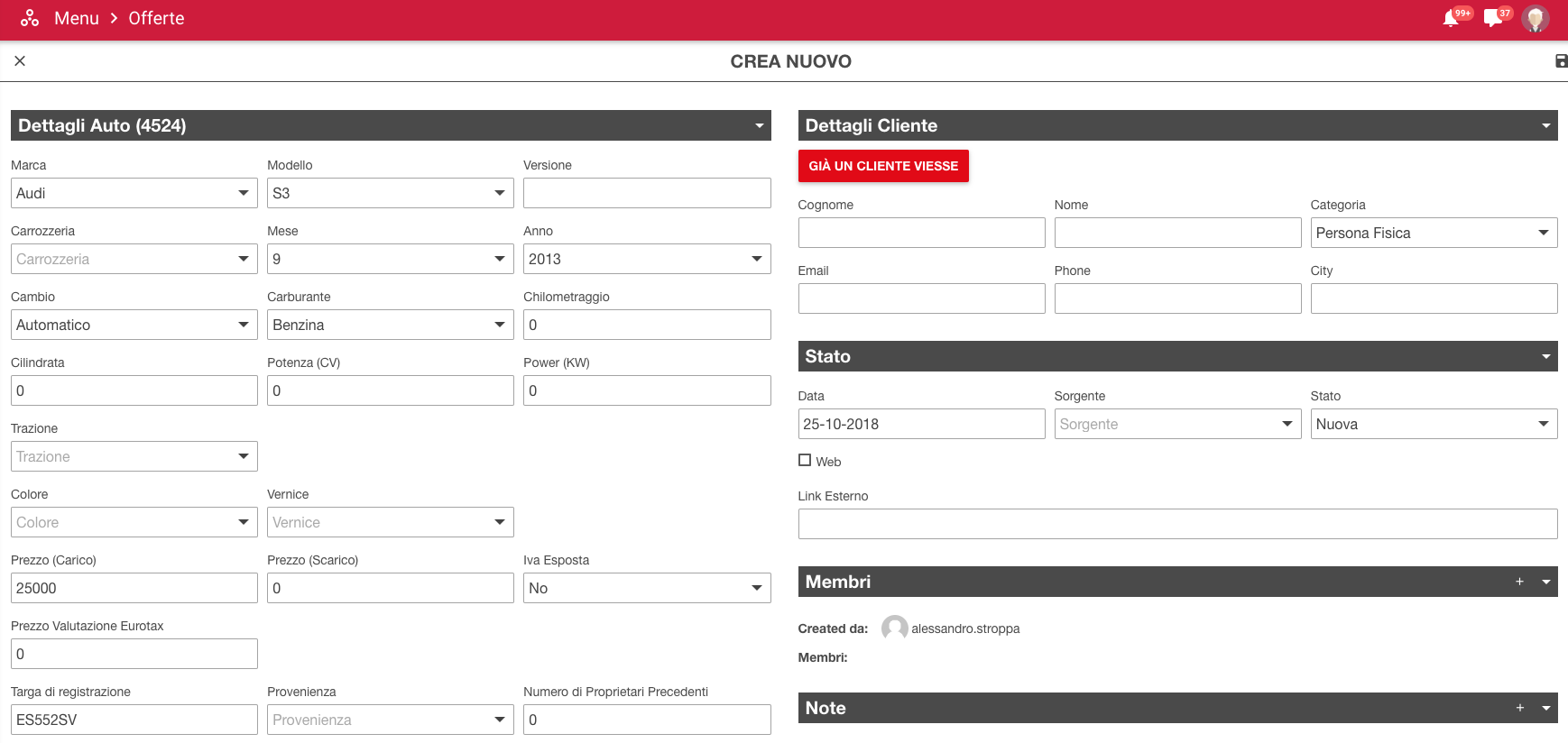Click the user profile avatar
Viewport: 1568px width, 743px height.
point(1535,19)
